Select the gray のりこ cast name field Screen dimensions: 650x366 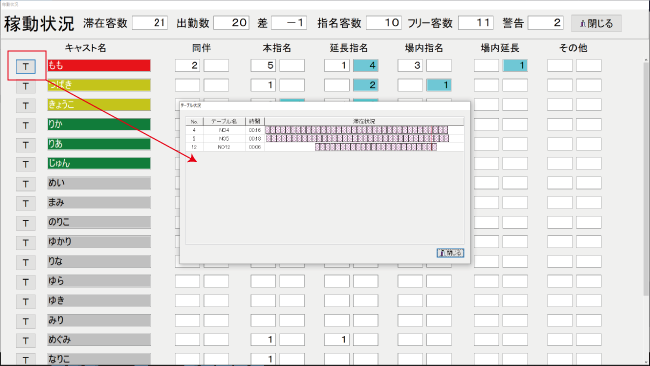[x=99, y=222]
